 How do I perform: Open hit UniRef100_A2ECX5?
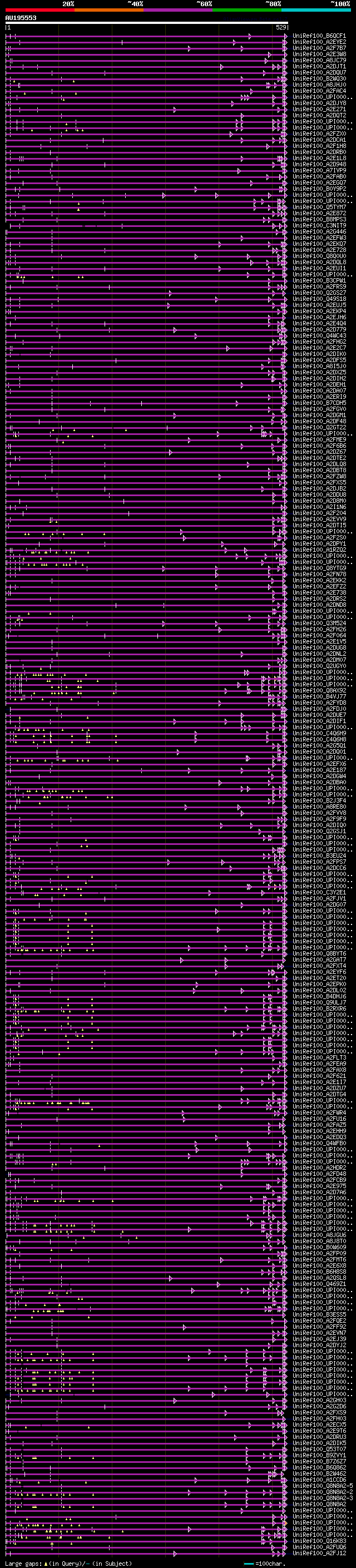(319, 1424)
